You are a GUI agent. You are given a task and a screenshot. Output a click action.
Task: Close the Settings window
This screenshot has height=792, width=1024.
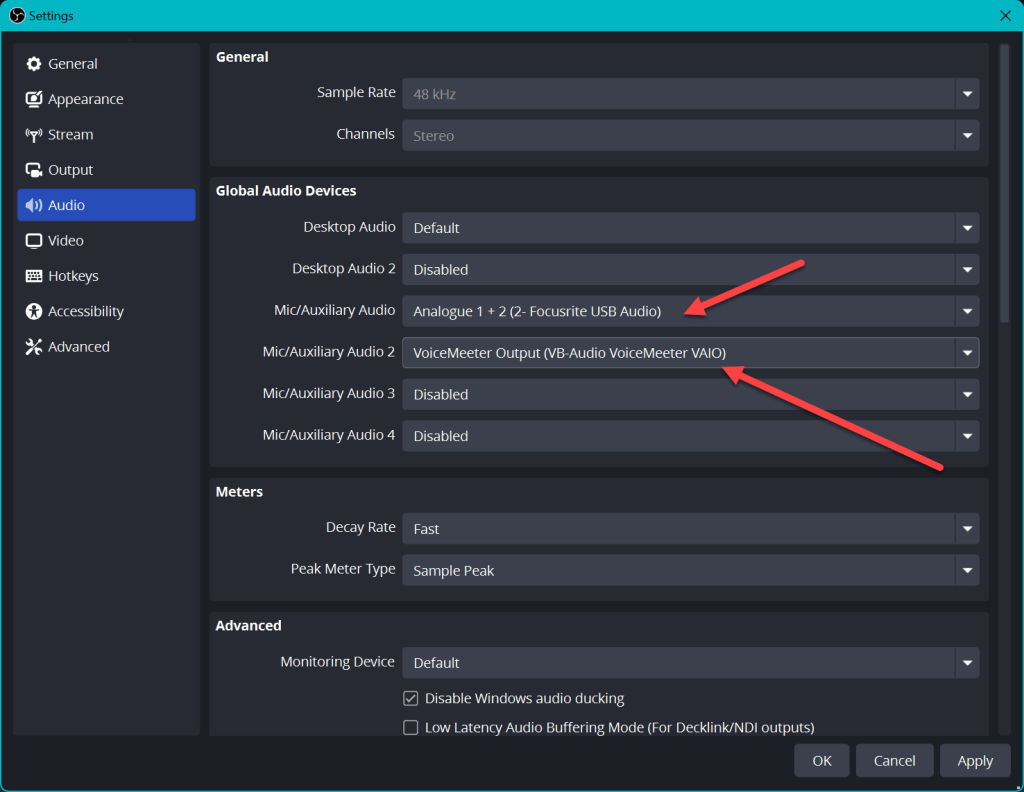click(x=1005, y=16)
